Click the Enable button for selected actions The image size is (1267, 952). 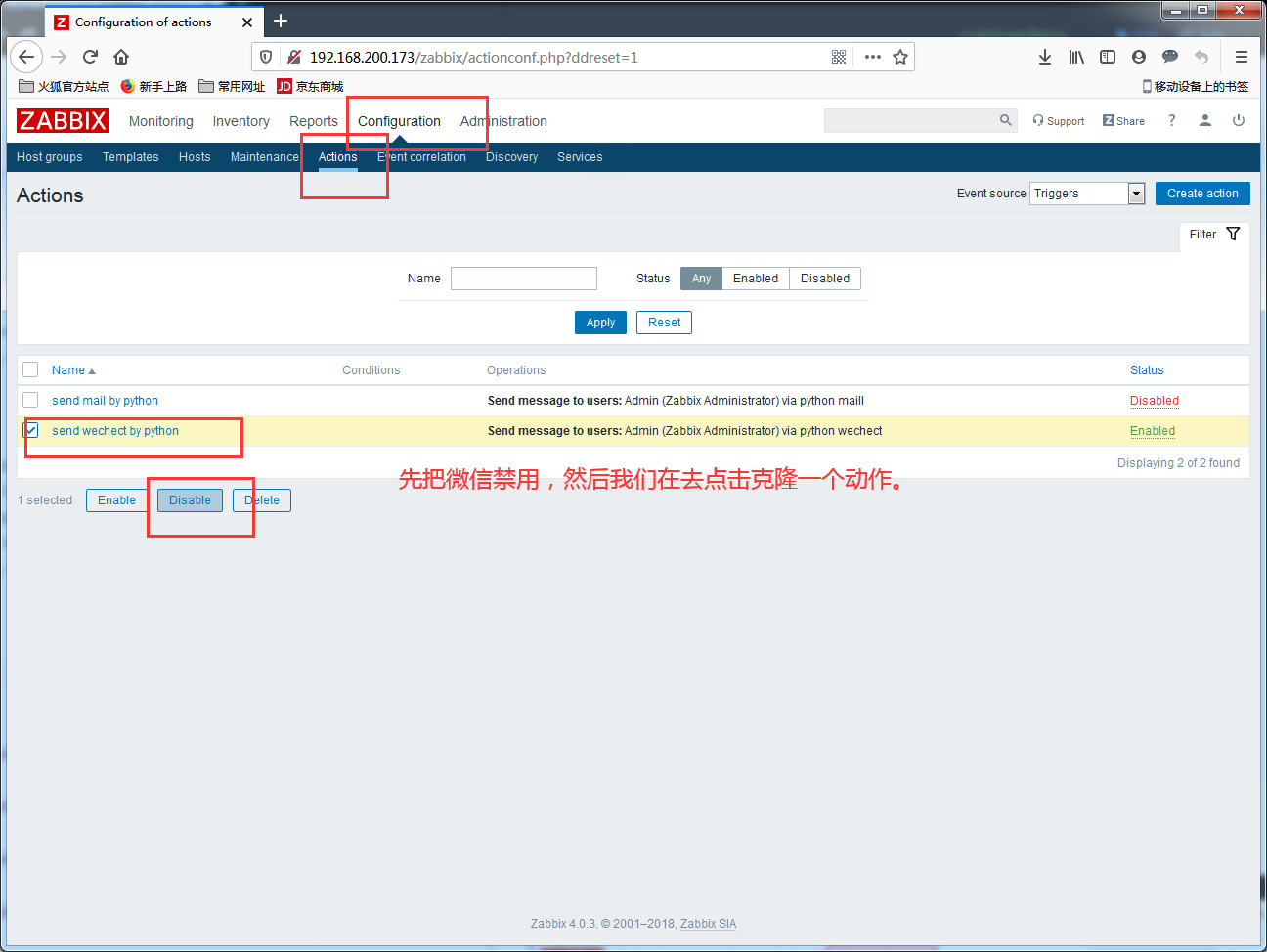coord(116,500)
